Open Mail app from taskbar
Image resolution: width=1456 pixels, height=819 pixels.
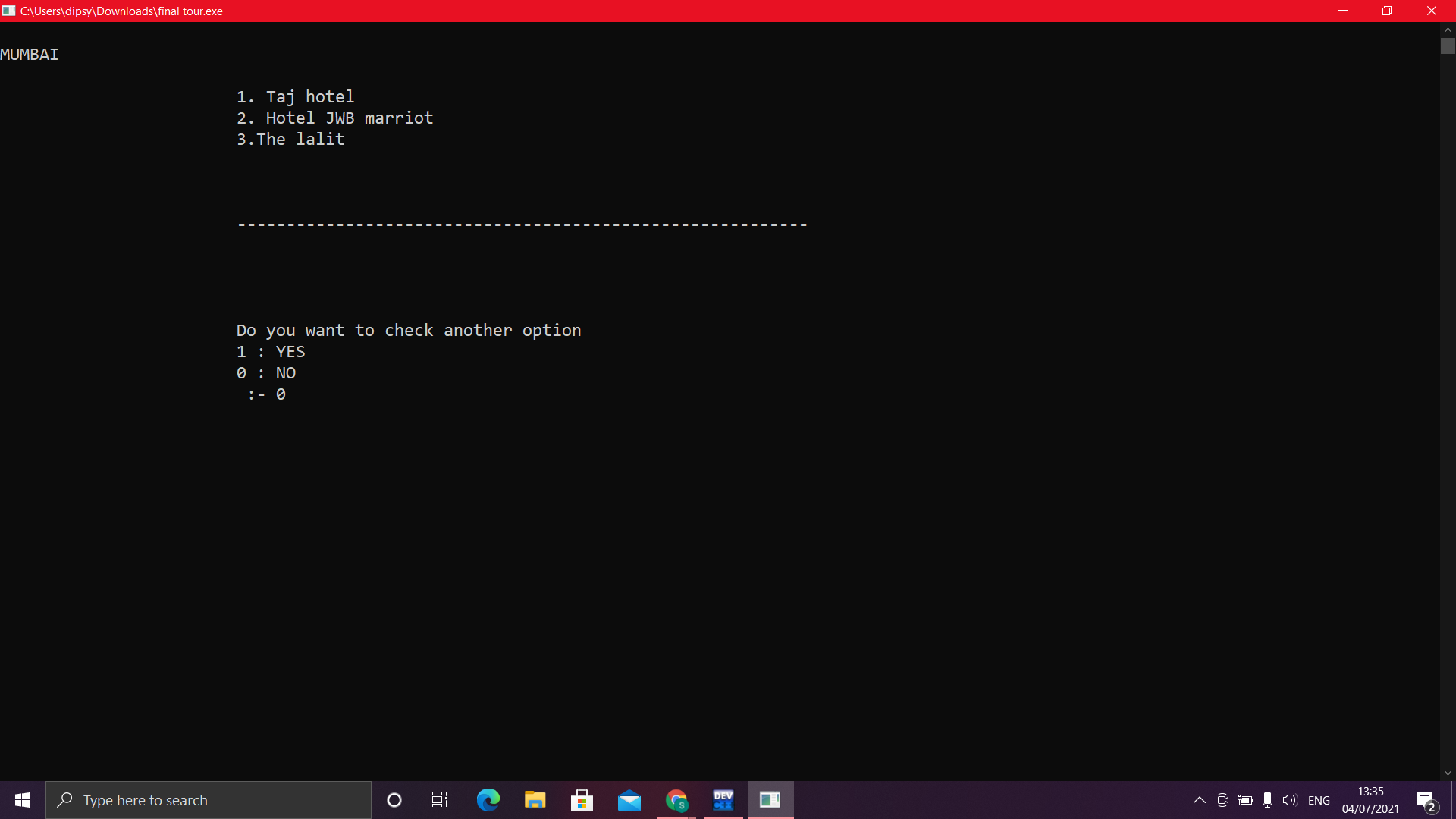629,800
